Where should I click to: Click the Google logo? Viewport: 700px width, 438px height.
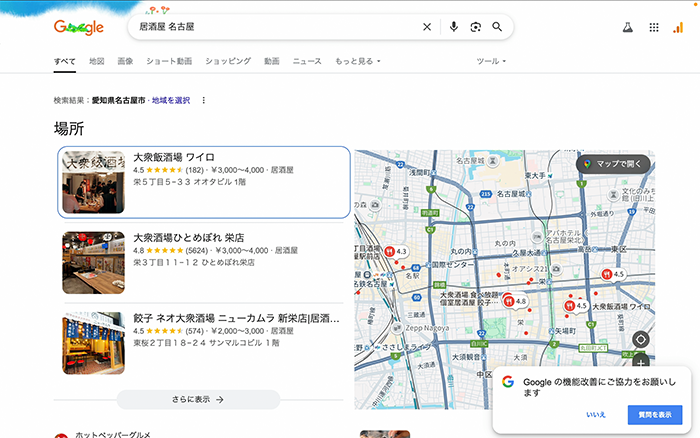point(79,28)
